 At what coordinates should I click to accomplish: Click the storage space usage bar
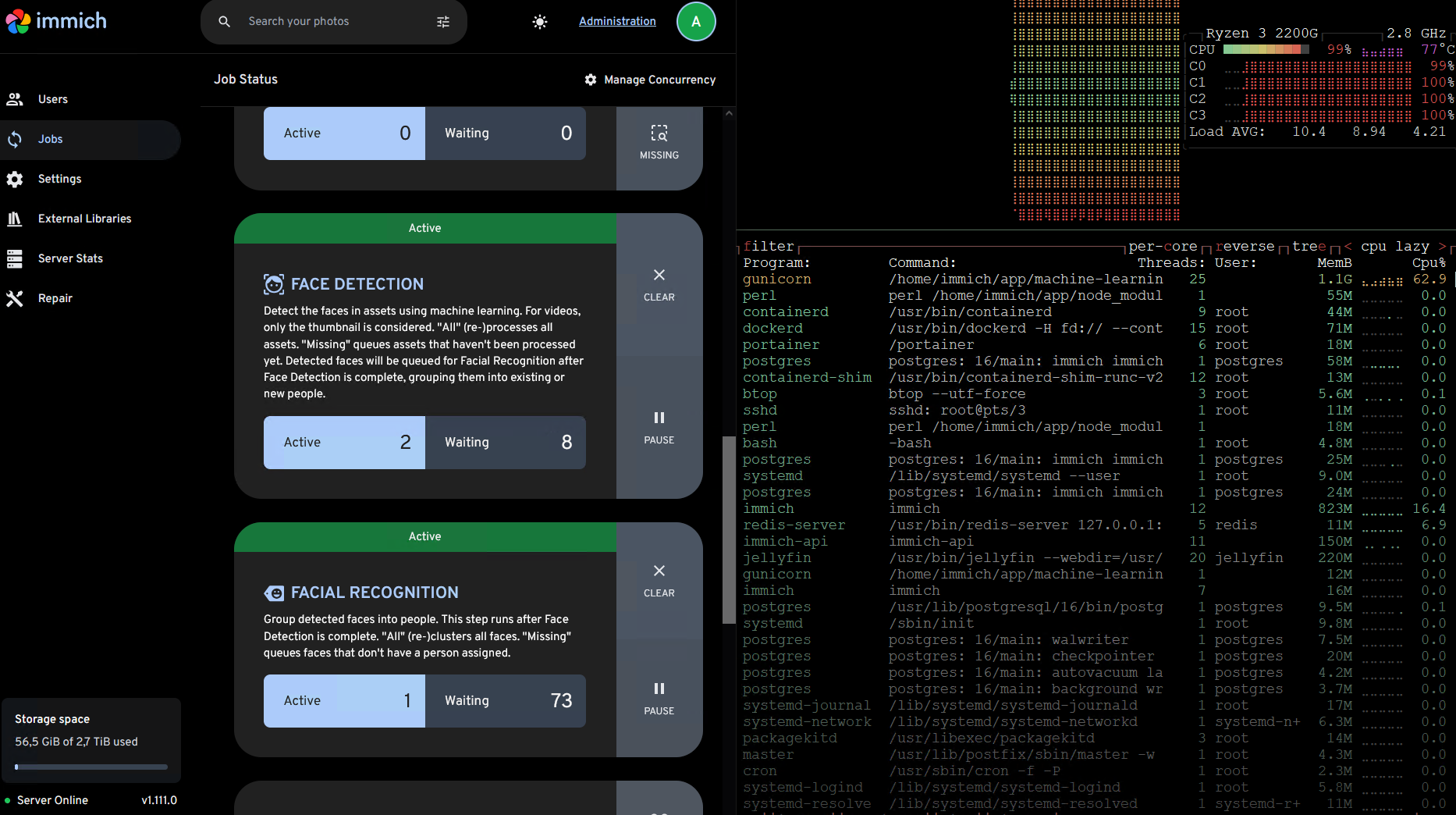click(x=91, y=767)
